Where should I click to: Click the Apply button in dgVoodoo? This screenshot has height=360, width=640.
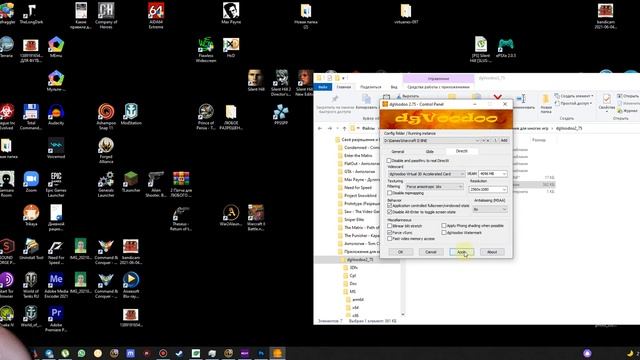coord(462,252)
